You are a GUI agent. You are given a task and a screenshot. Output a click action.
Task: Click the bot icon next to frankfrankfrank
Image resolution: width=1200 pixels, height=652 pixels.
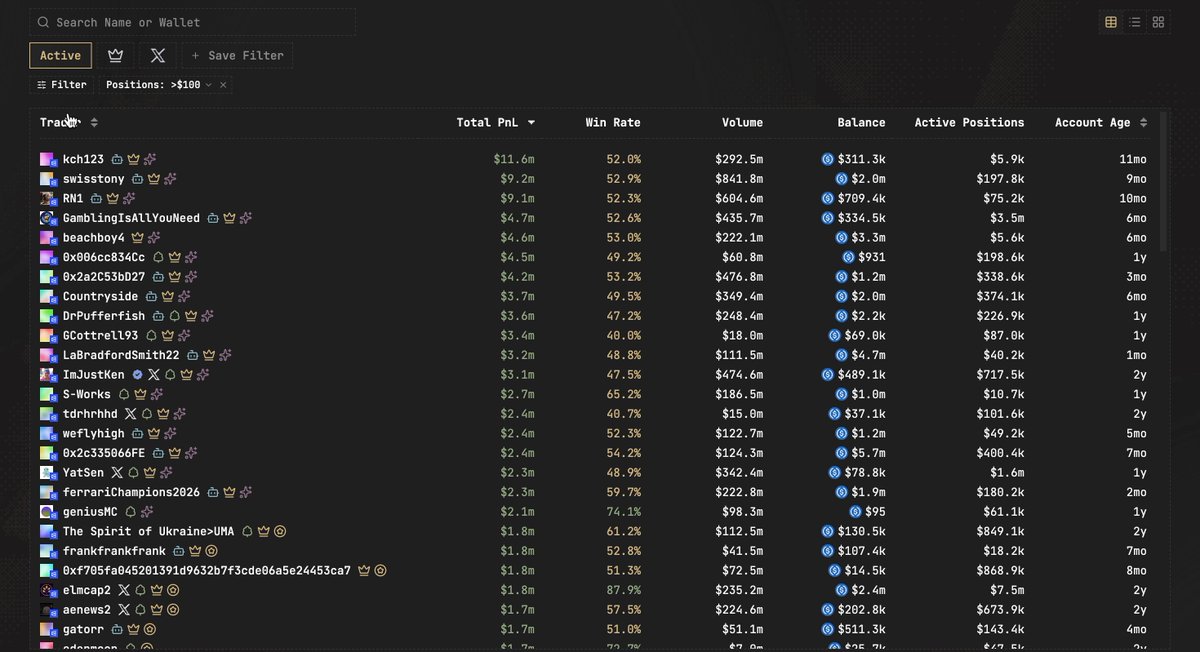coord(178,551)
